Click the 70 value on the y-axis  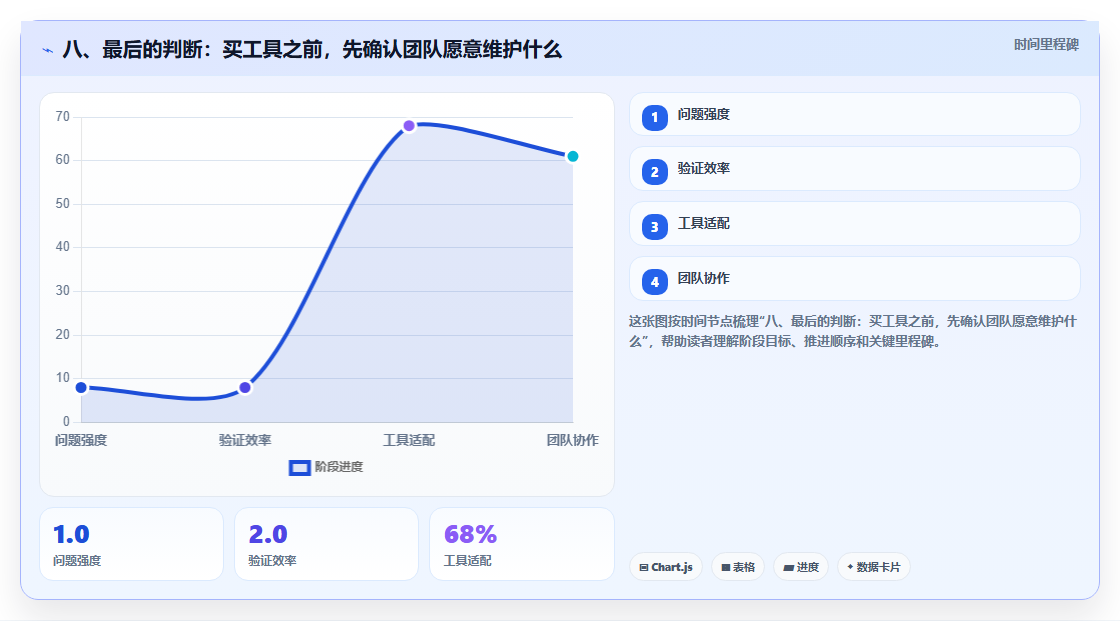click(63, 116)
